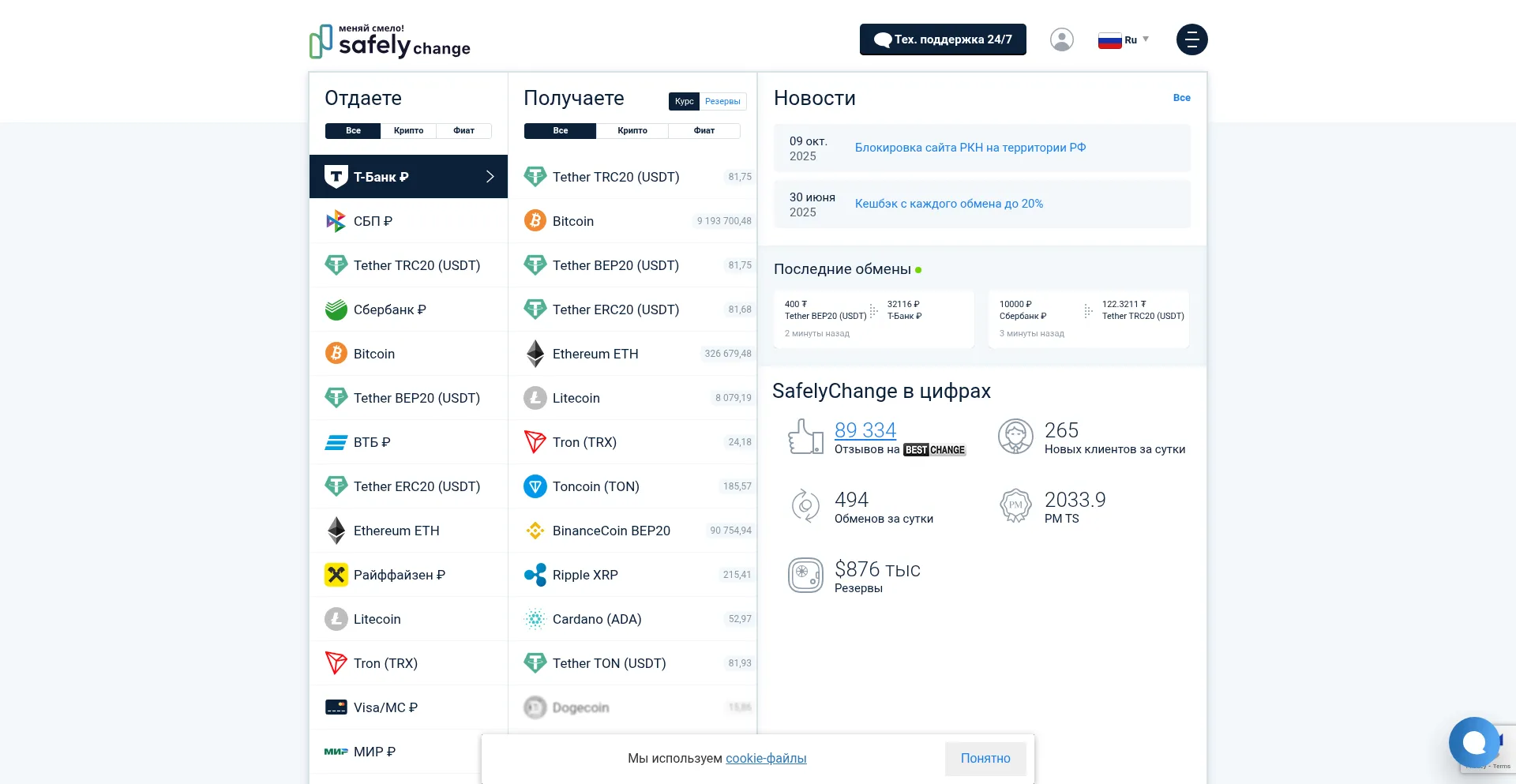Click the SafelyChange logo
1516x784 pixels.
390,41
